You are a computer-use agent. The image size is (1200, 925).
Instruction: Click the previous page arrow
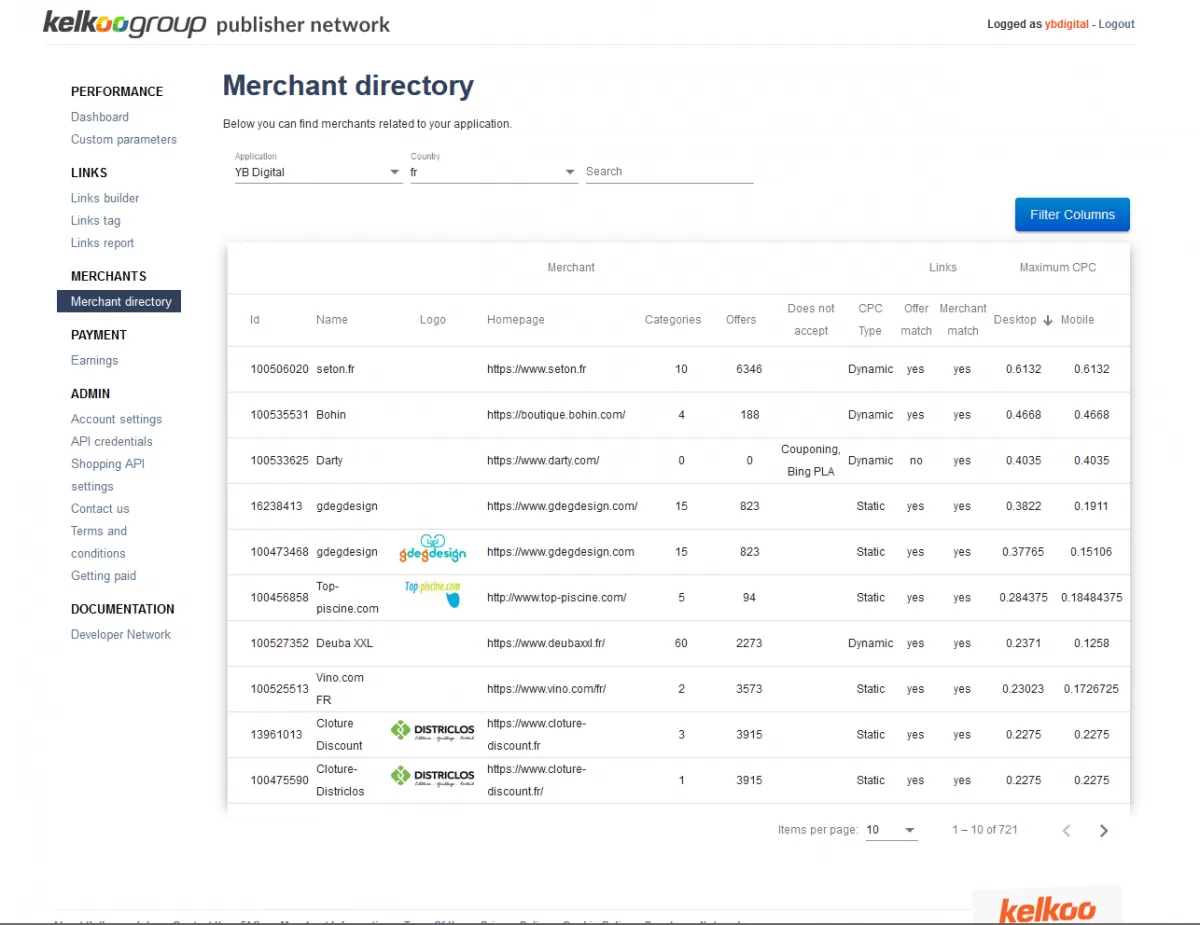coord(1066,830)
